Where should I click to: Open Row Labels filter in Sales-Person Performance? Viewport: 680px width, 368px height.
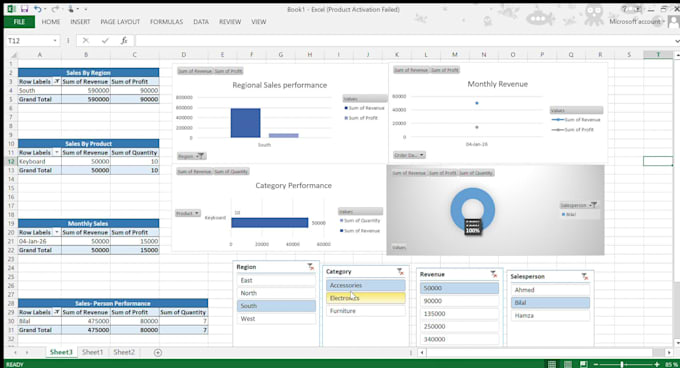click(x=57, y=312)
